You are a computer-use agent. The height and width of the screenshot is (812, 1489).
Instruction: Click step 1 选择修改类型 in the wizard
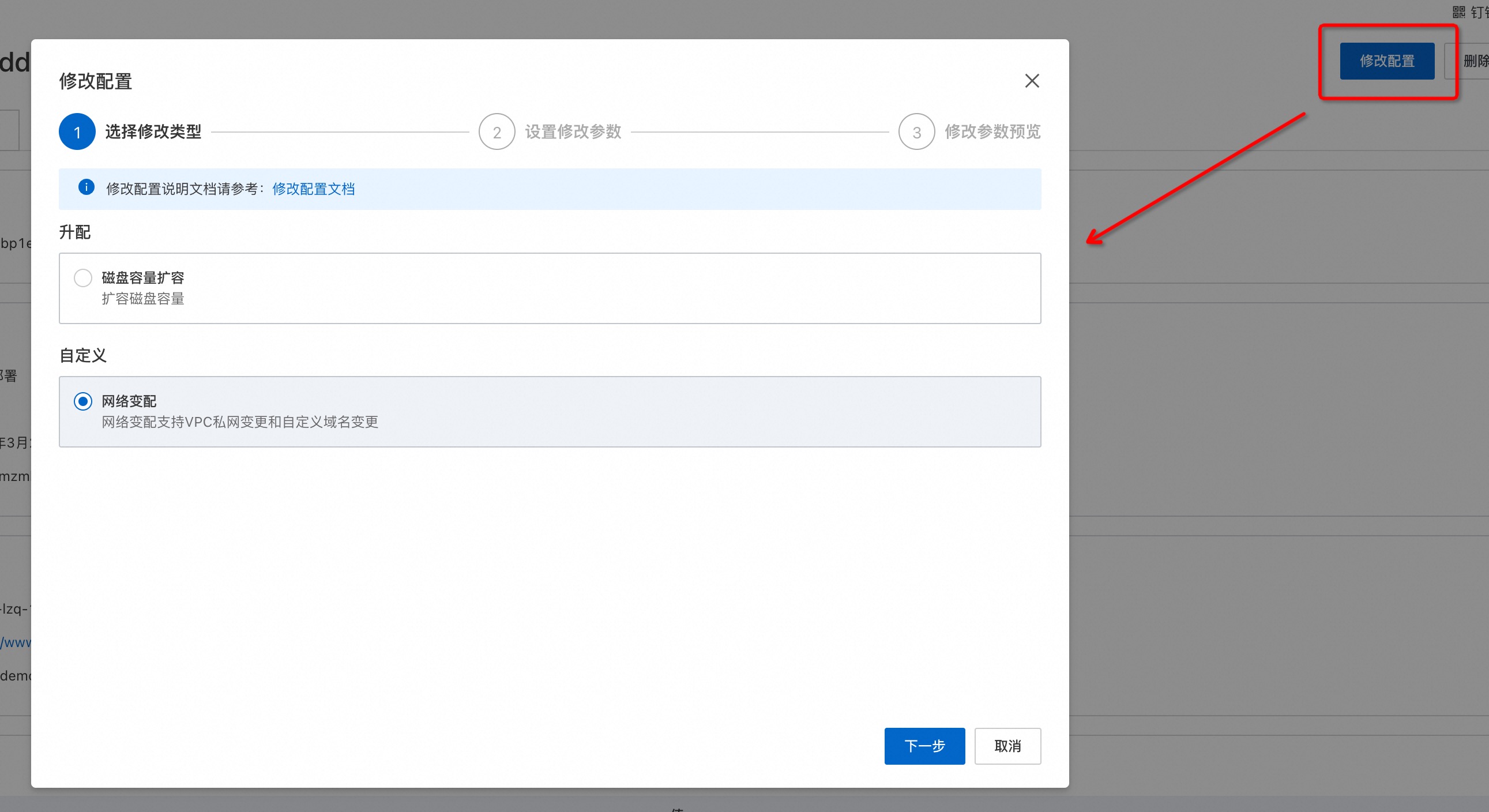[130, 131]
